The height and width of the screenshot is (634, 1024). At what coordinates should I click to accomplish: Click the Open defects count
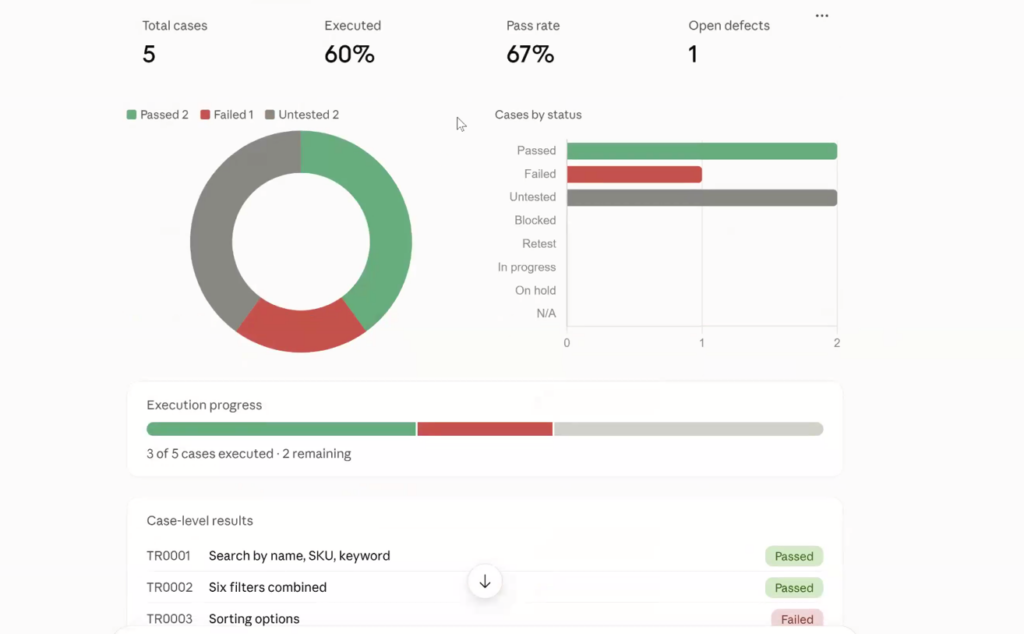point(693,54)
